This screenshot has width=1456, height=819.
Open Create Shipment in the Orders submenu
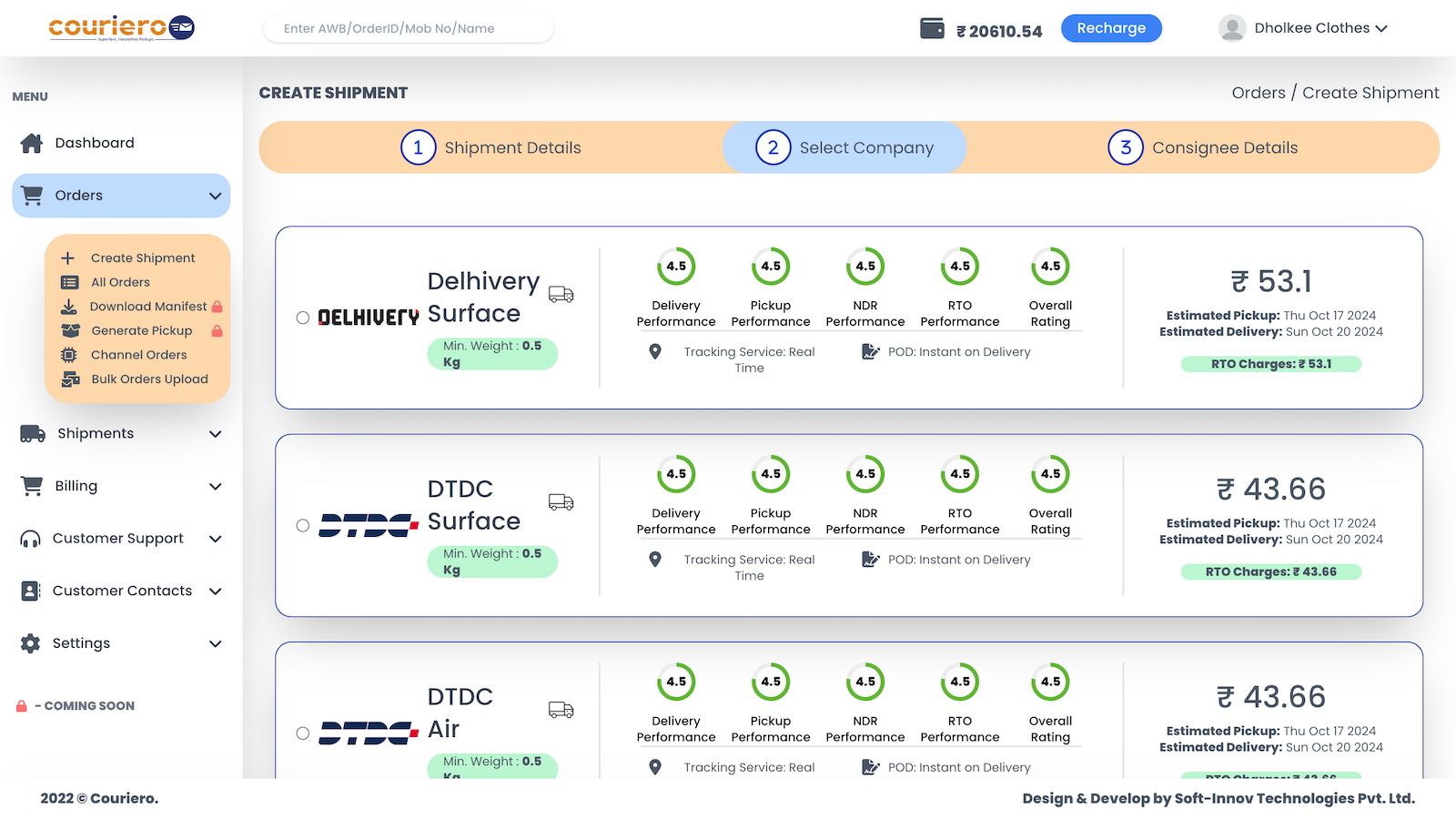click(143, 258)
